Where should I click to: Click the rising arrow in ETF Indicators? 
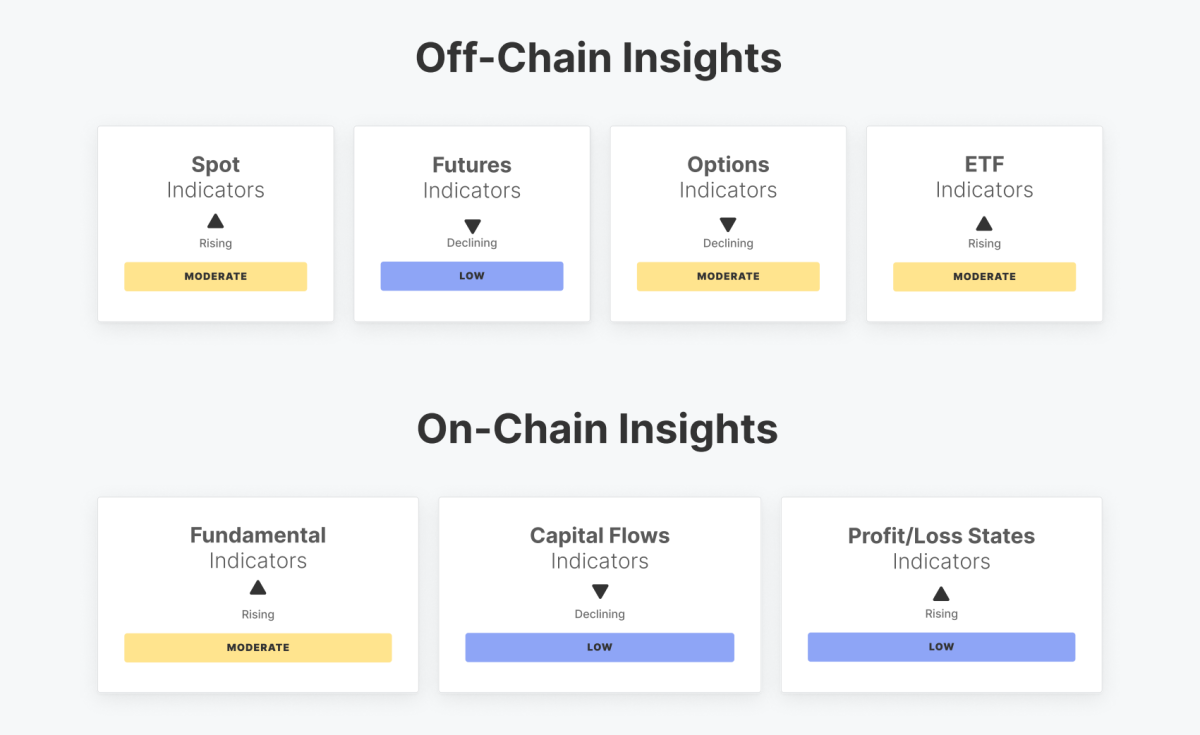coord(984,223)
